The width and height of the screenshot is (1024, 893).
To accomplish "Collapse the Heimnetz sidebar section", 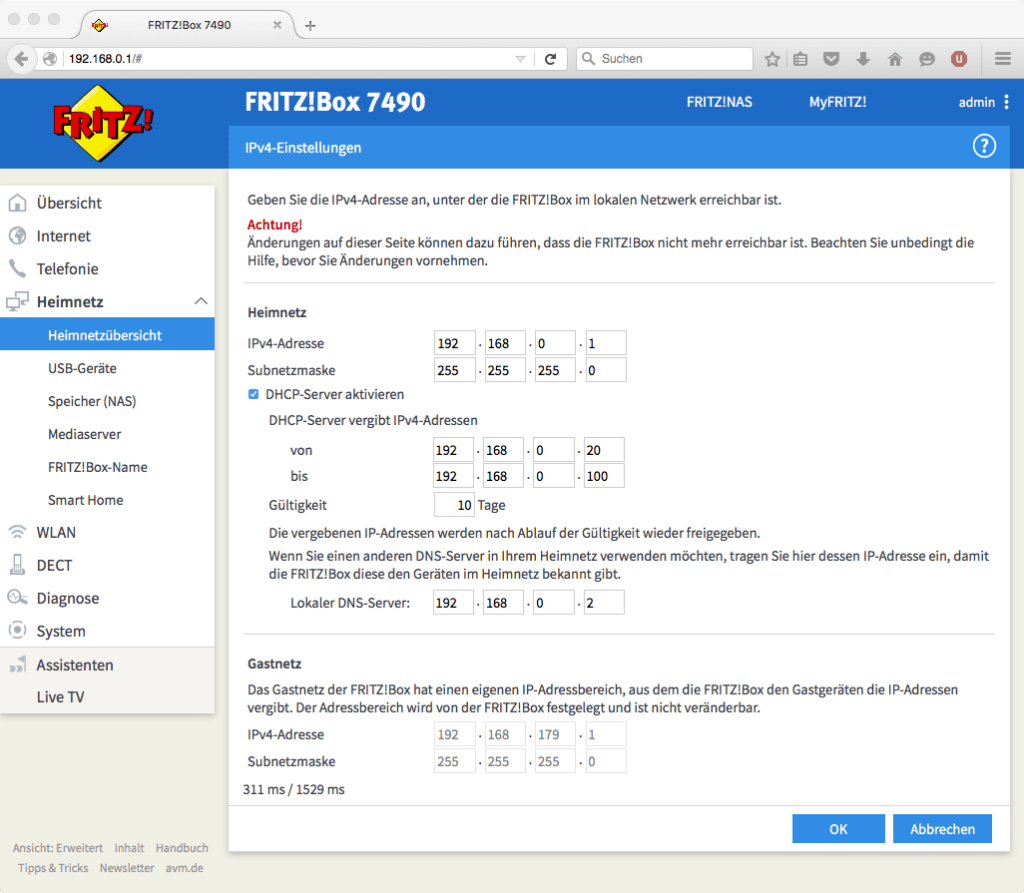I will (x=201, y=300).
